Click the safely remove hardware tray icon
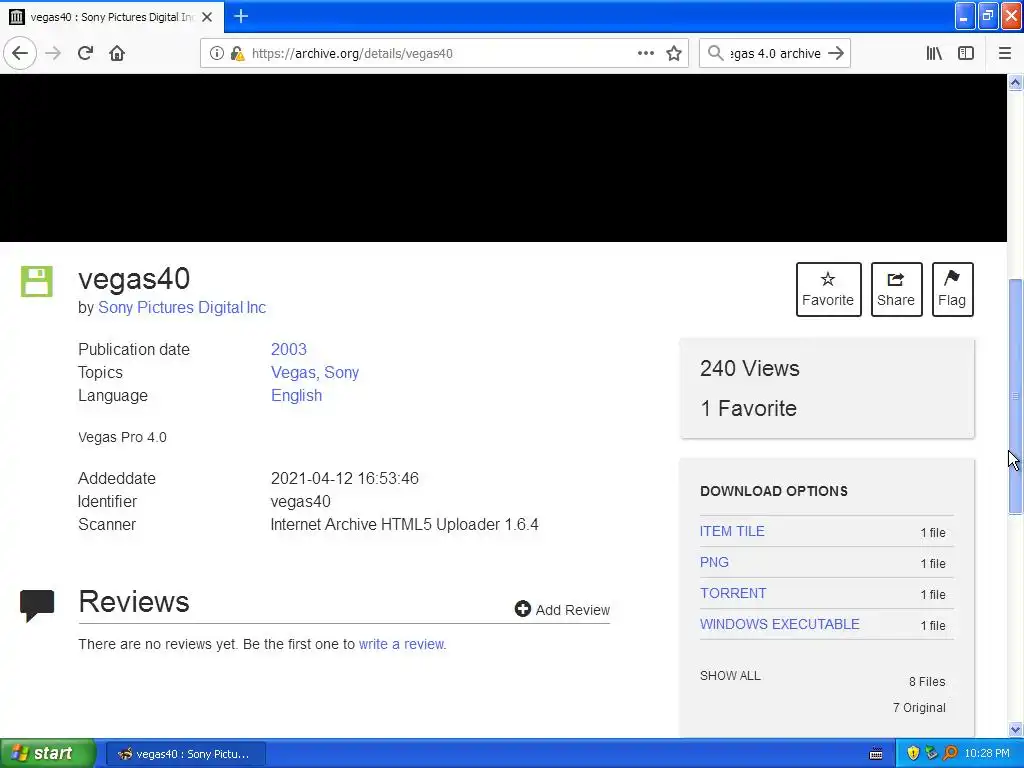Image resolution: width=1024 pixels, height=768 pixels. (x=931, y=754)
